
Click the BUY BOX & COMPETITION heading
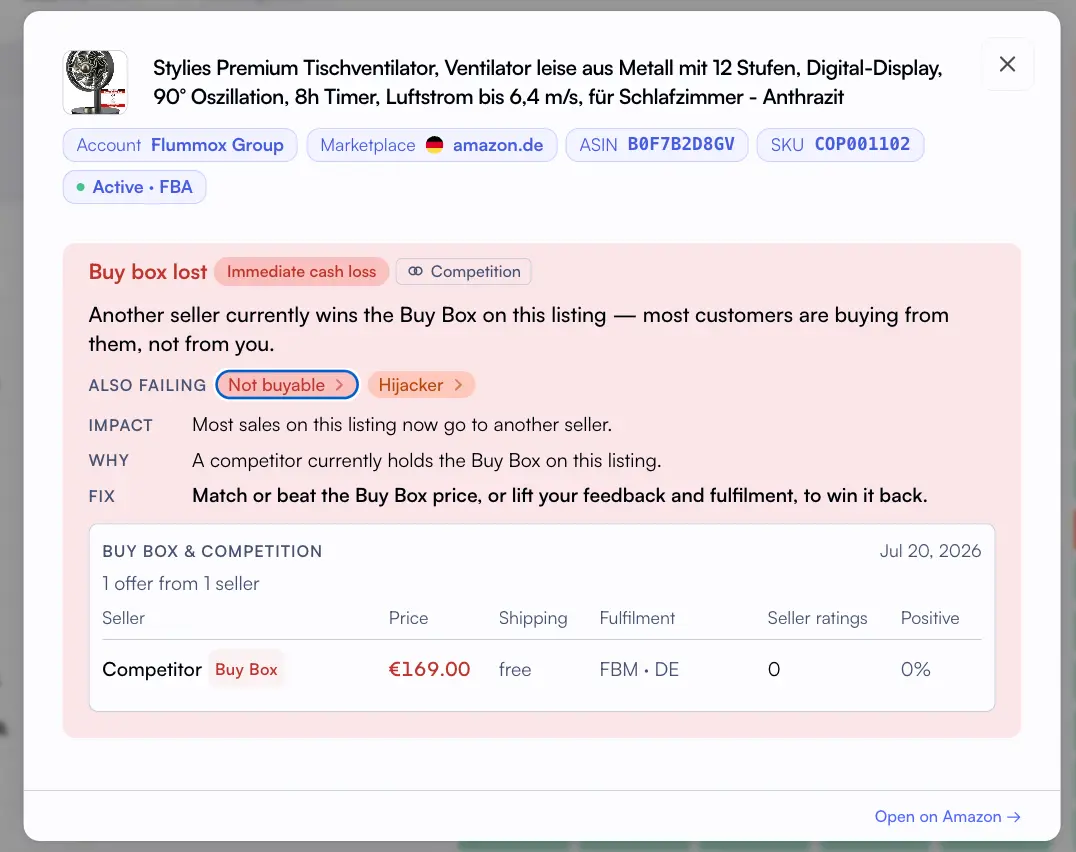tap(212, 552)
